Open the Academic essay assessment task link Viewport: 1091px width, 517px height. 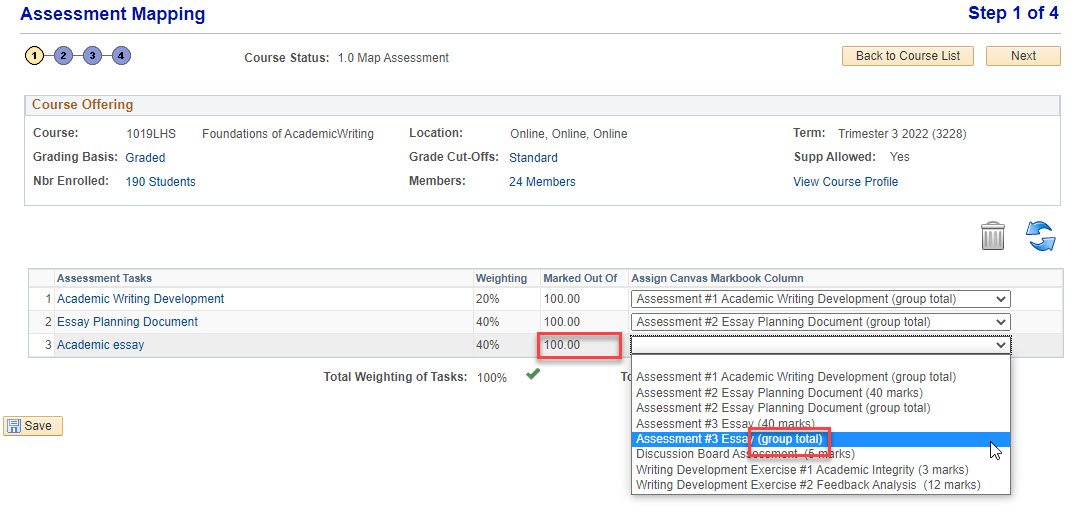100,345
